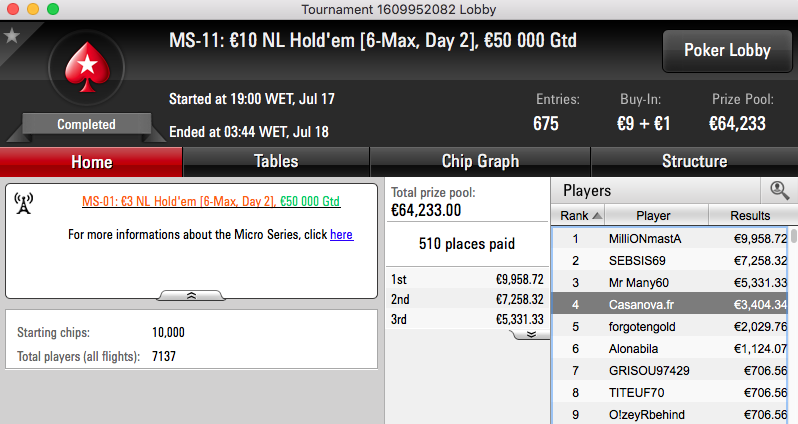Collapse the announcement panel
The height and width of the screenshot is (424, 798).
191,295
